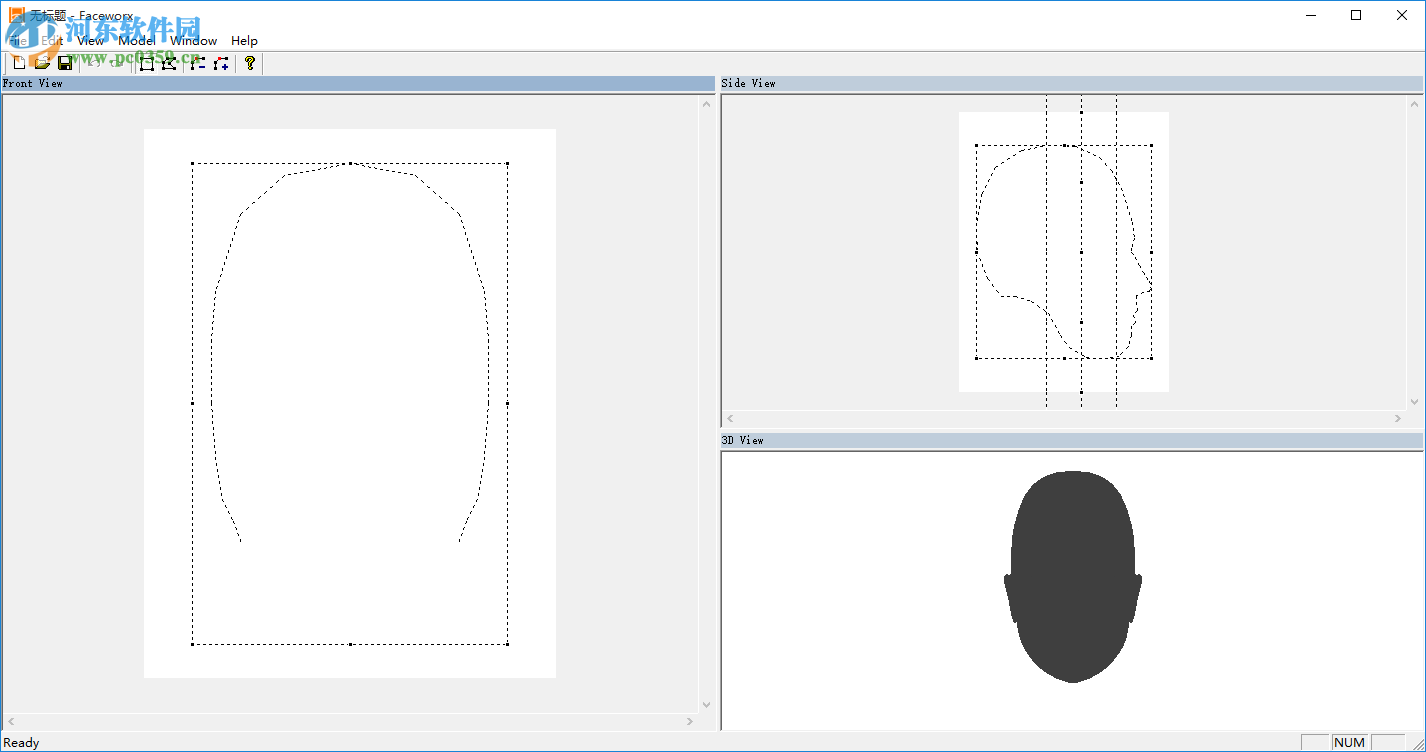Click the NUM indicator in status bar

[1349, 742]
